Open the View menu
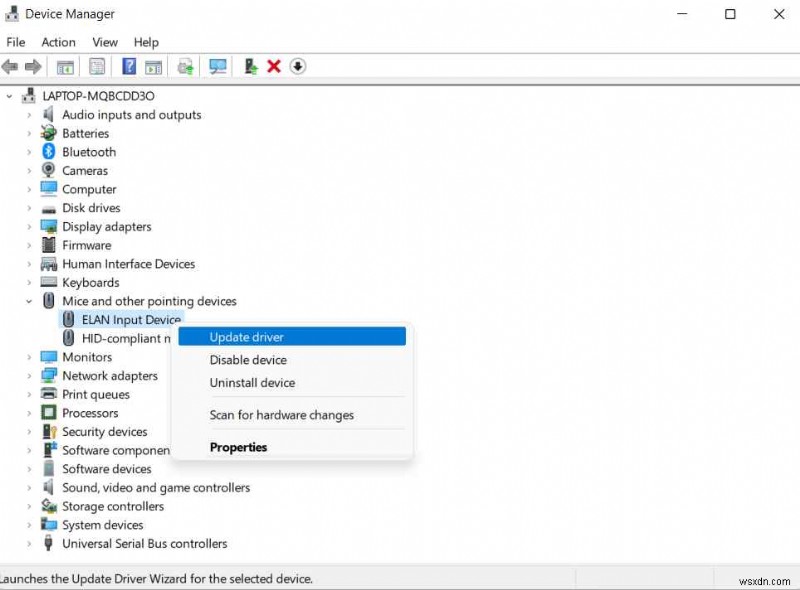 pyautogui.click(x=104, y=42)
